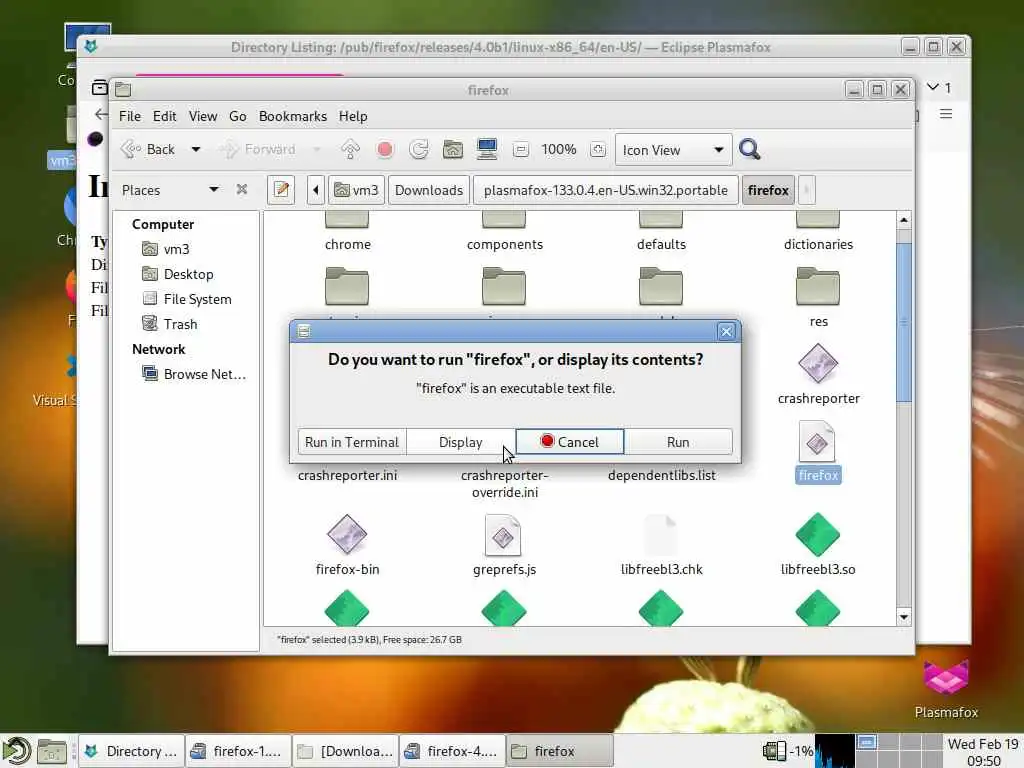The width and height of the screenshot is (1024, 768).
Task: Select the firefox script file icon
Action: (817, 442)
